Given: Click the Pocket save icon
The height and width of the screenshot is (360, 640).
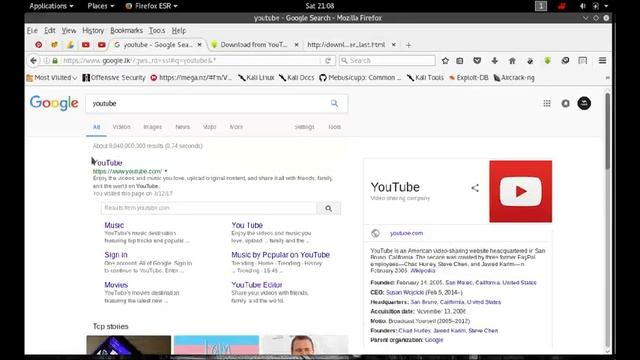Looking at the screenshot, I should [x=477, y=60].
